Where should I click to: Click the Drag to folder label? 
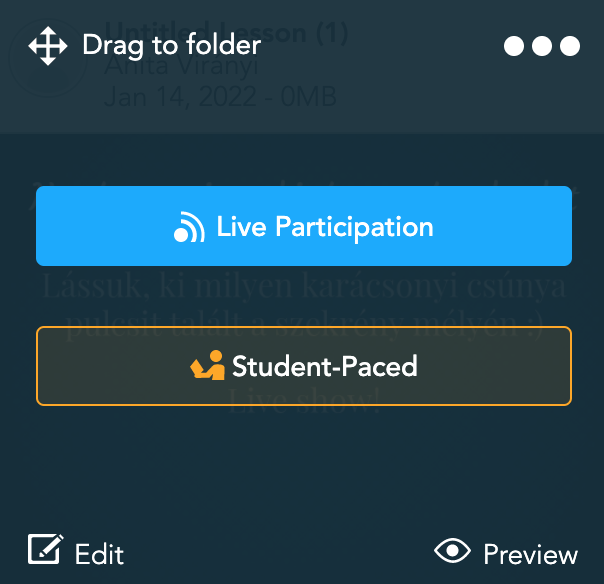coord(172,46)
